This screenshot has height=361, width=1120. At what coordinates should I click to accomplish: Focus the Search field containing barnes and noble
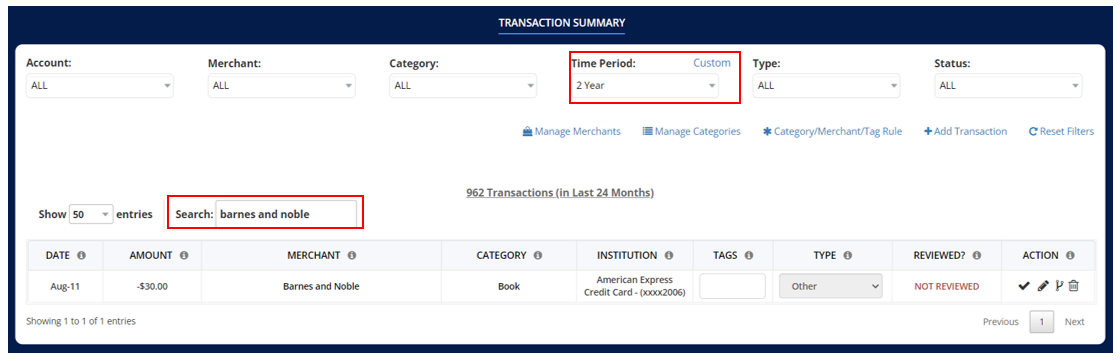pos(286,214)
